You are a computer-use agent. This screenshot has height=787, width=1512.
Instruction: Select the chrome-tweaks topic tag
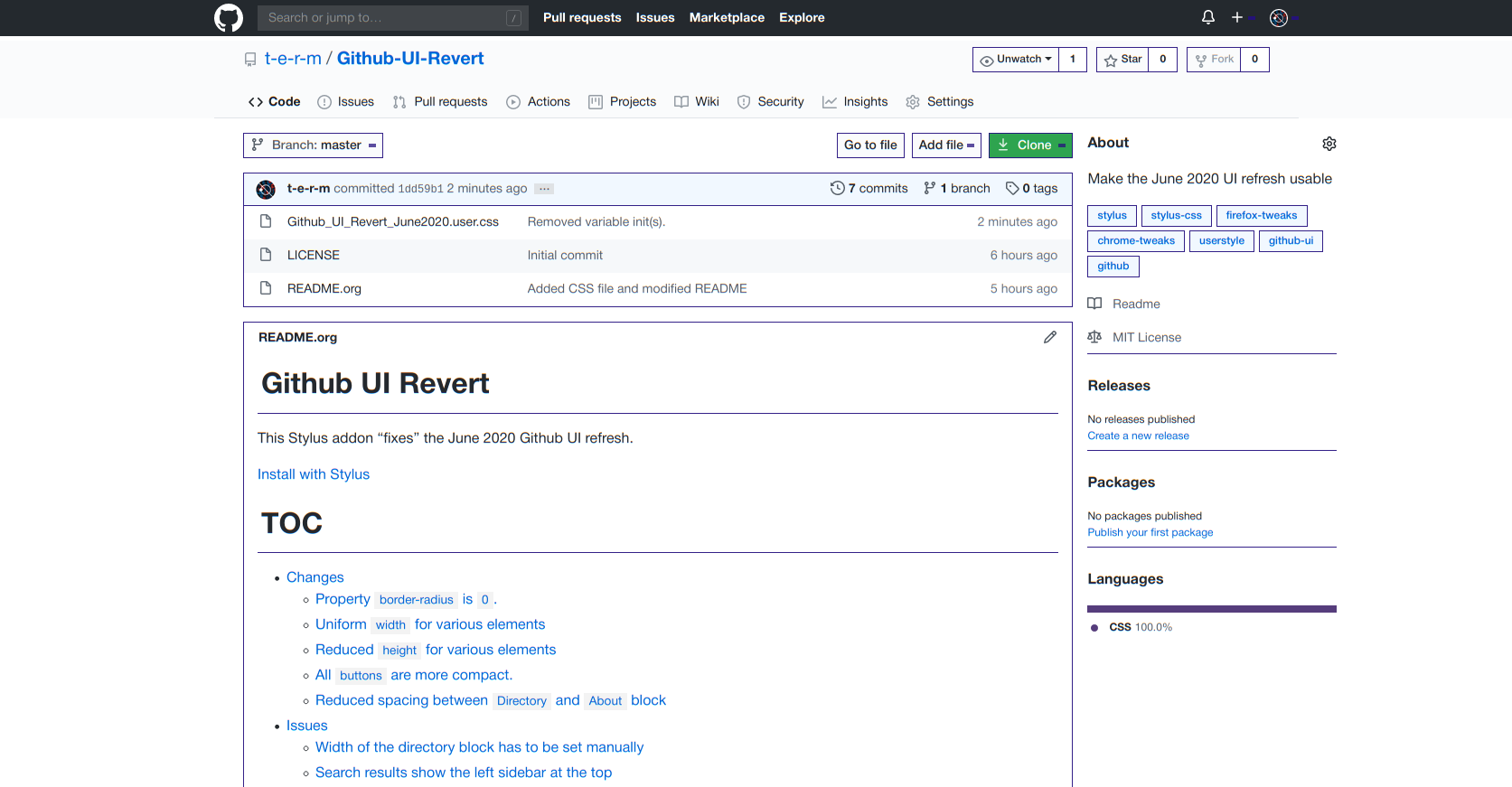(x=1136, y=241)
